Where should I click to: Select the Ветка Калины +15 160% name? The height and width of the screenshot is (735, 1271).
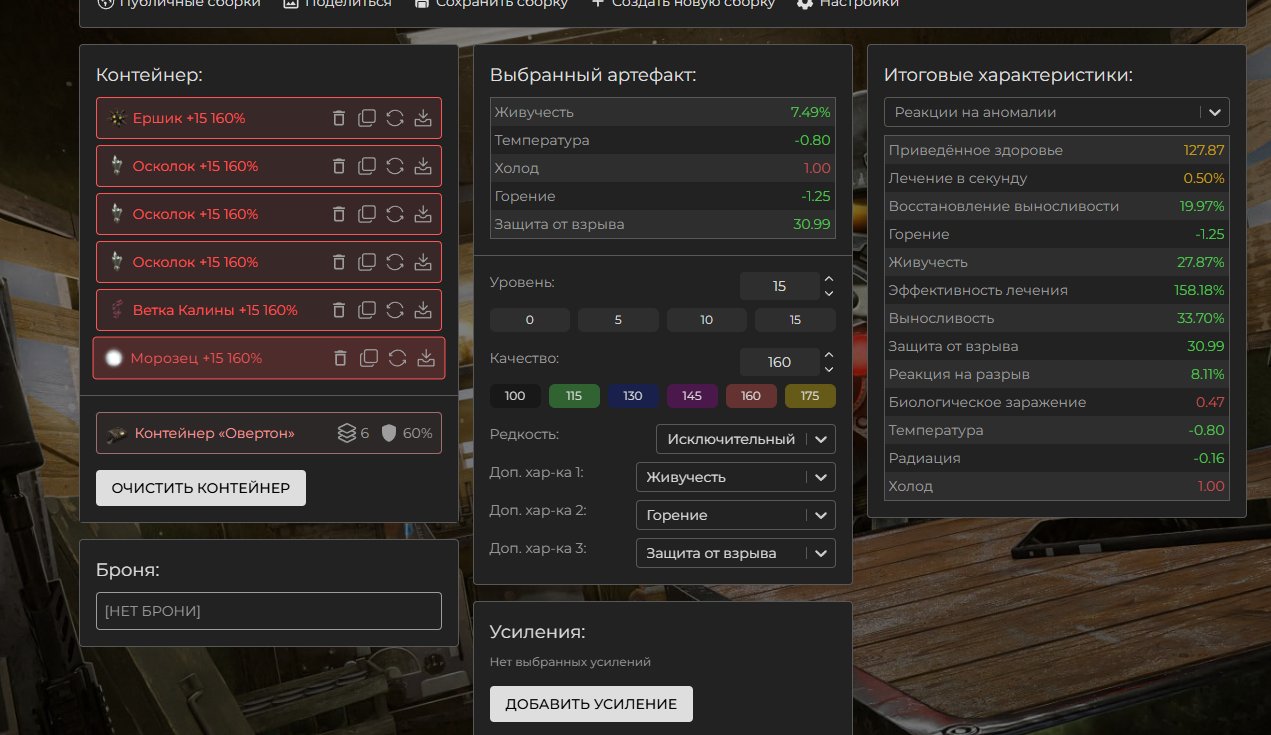[x=215, y=310]
